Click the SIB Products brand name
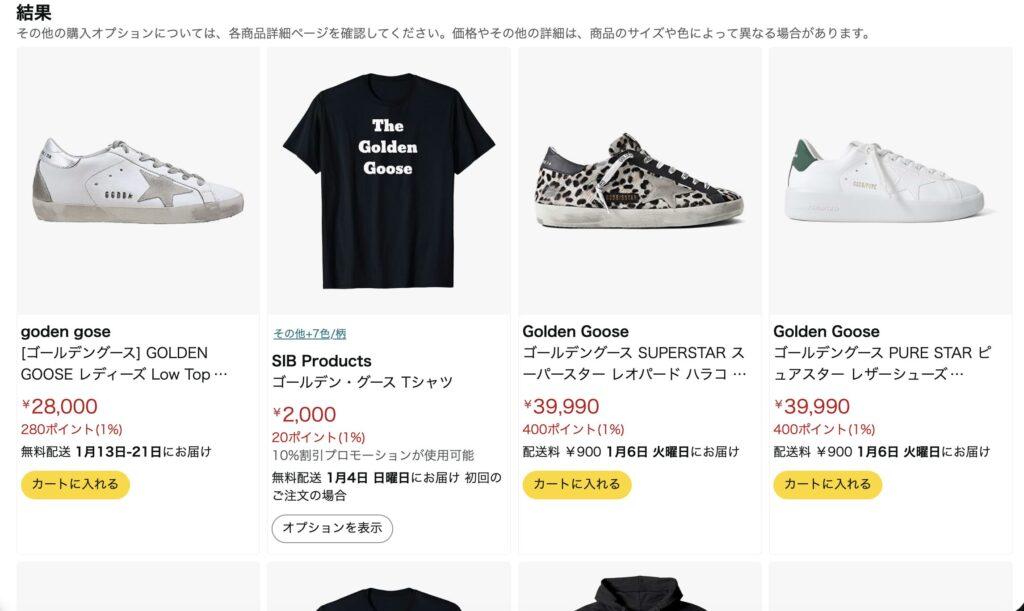 321,361
